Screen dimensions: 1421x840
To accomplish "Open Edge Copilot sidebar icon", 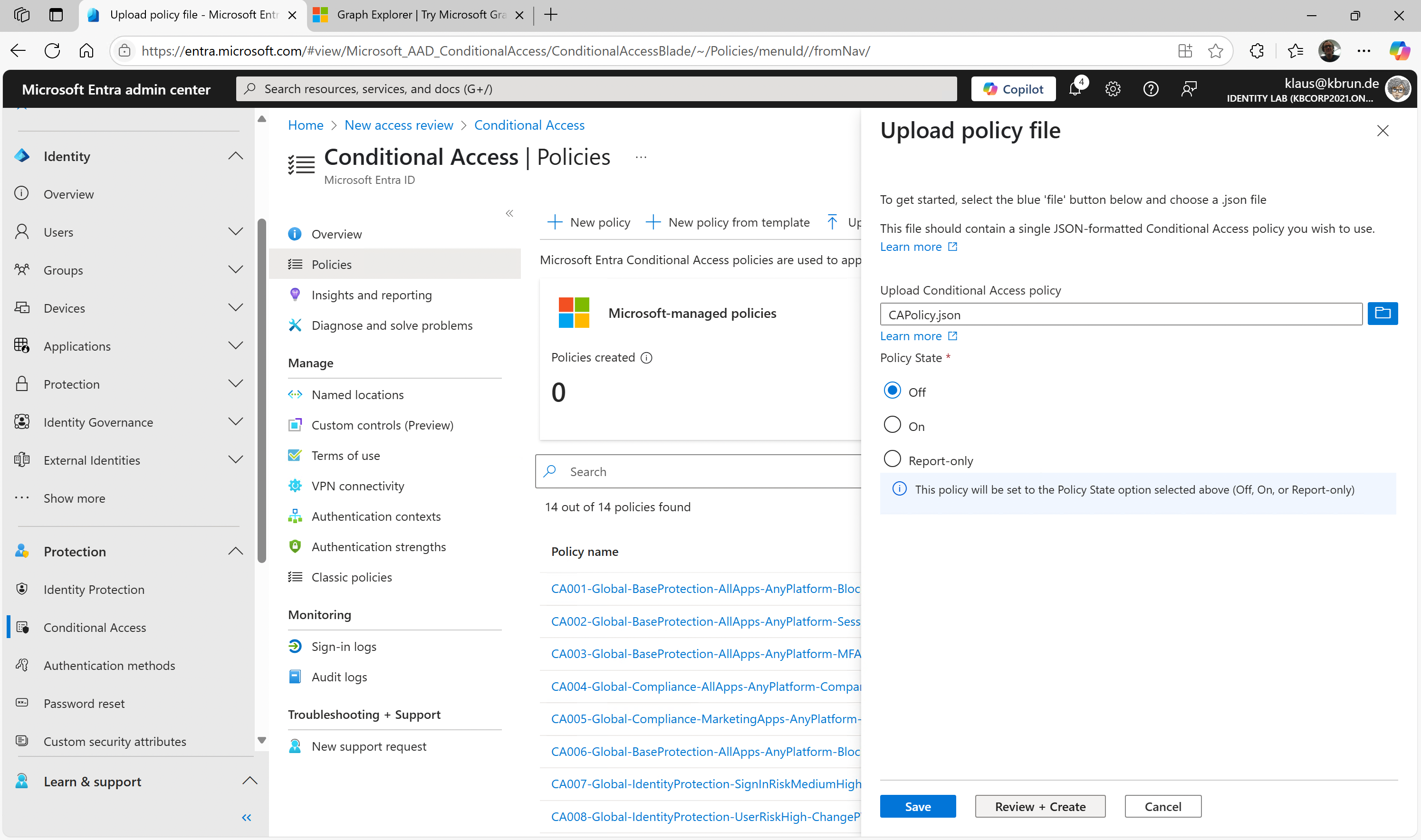I will 1399,51.
